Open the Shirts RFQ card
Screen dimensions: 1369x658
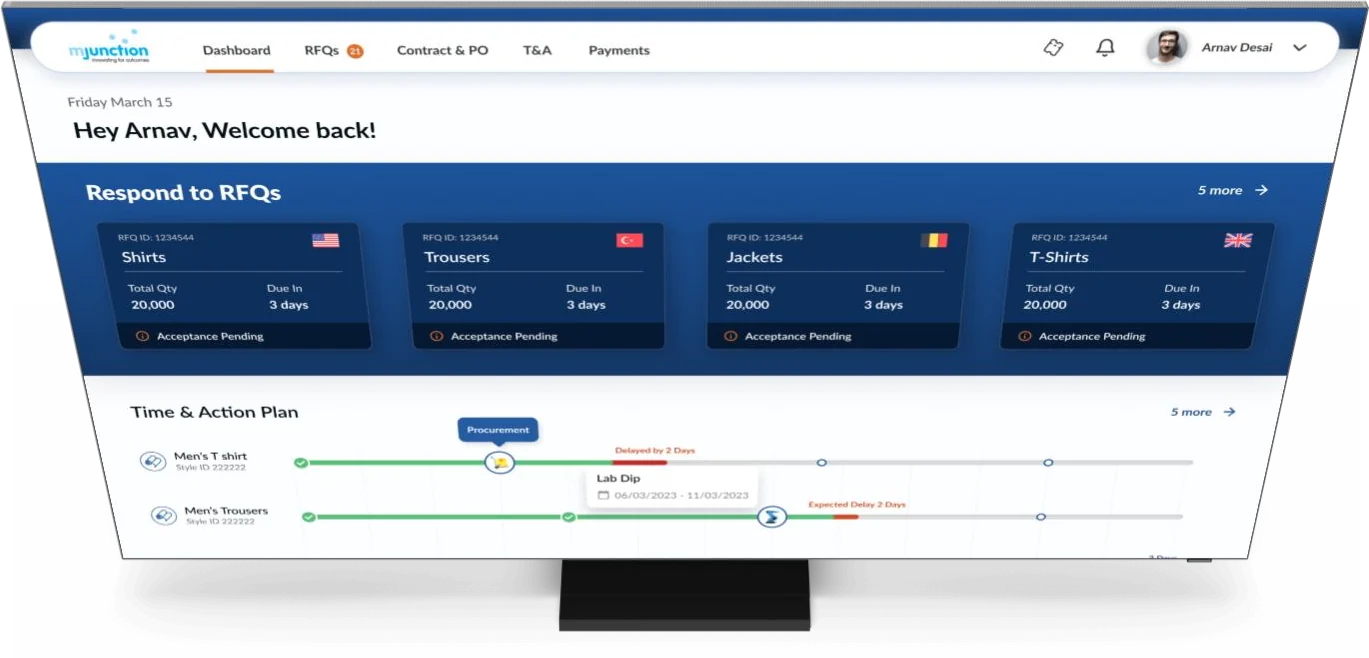point(234,285)
